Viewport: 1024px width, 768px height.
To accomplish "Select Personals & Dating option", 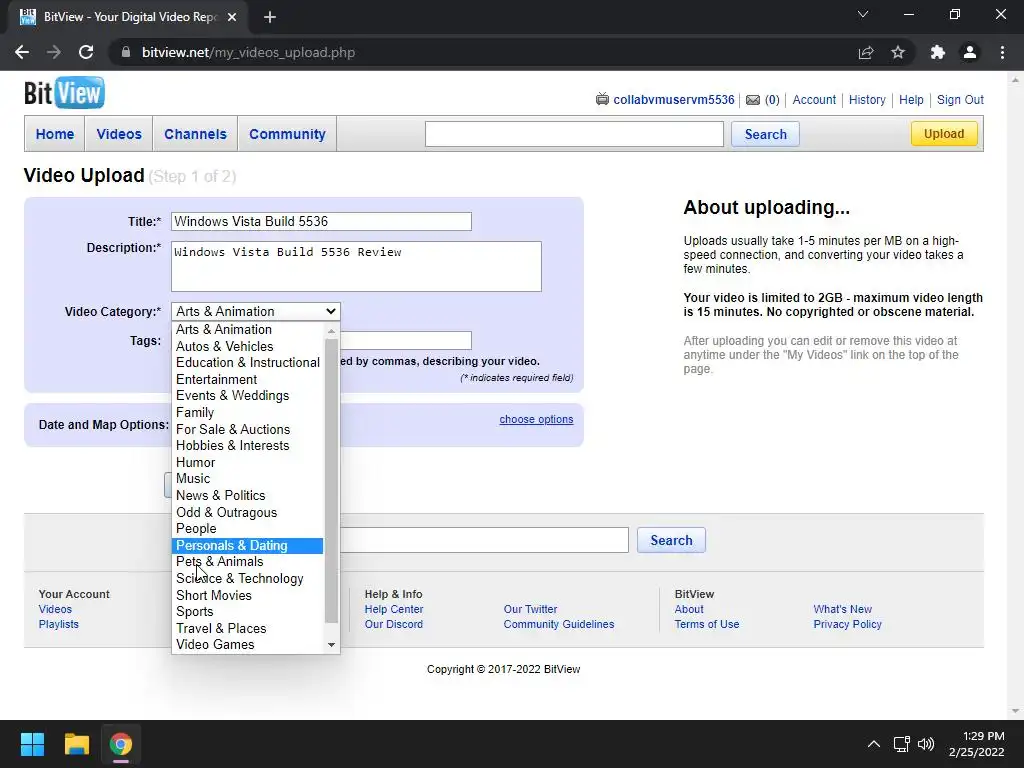I will [x=248, y=545].
